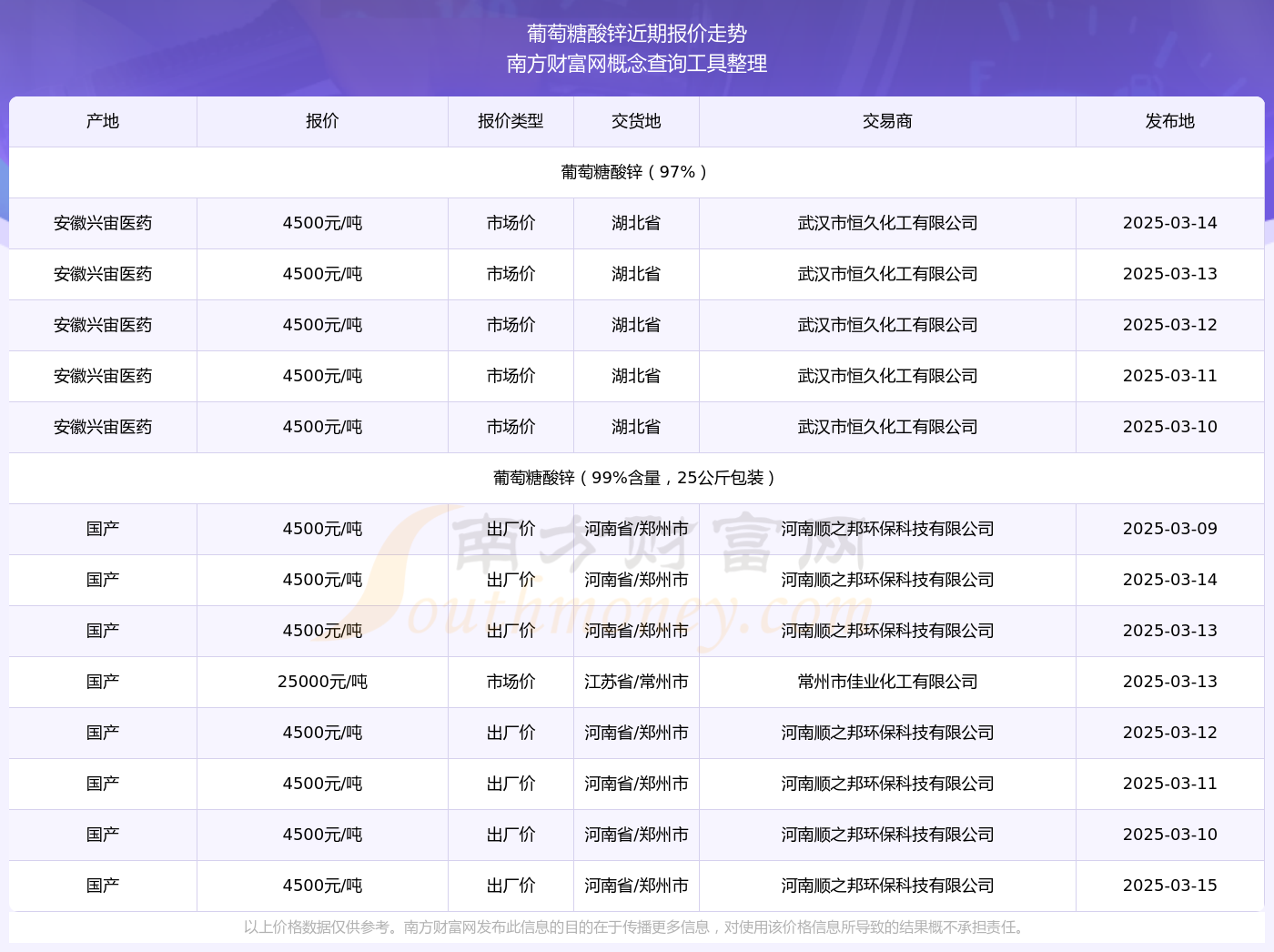Click the 2025-03-09 date cell
This screenshot has width=1274, height=952.
[x=1170, y=529]
